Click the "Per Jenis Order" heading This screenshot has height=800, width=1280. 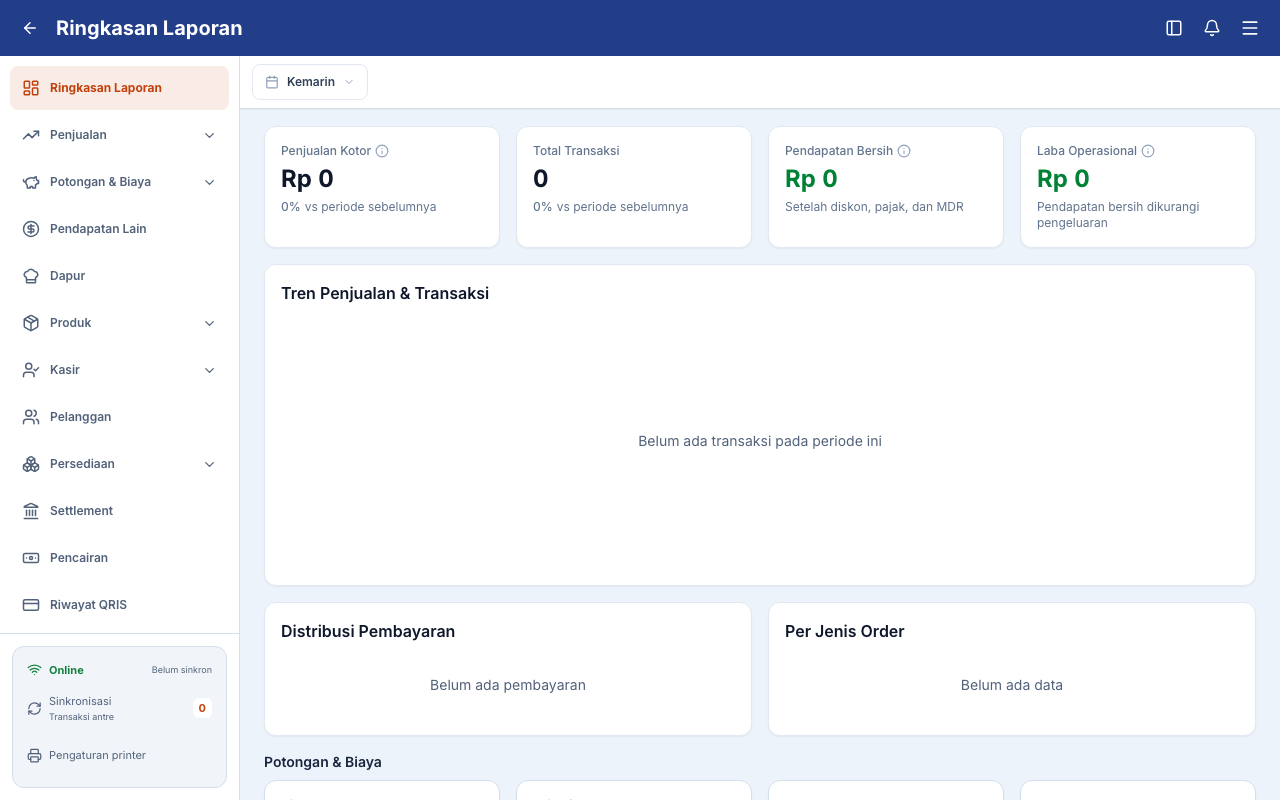point(845,632)
